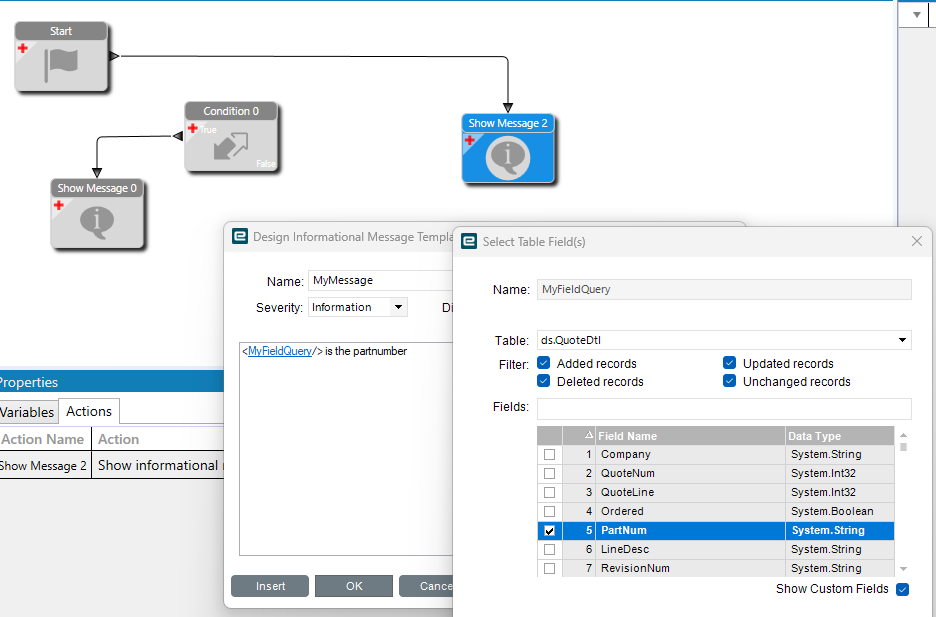Open the MyFieldQuery link in message
This screenshot has height=617, width=936.
(280, 351)
